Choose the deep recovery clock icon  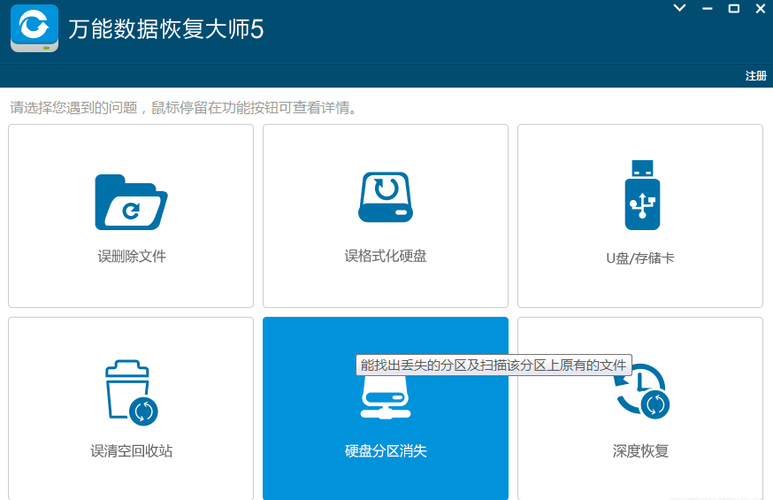pos(640,392)
